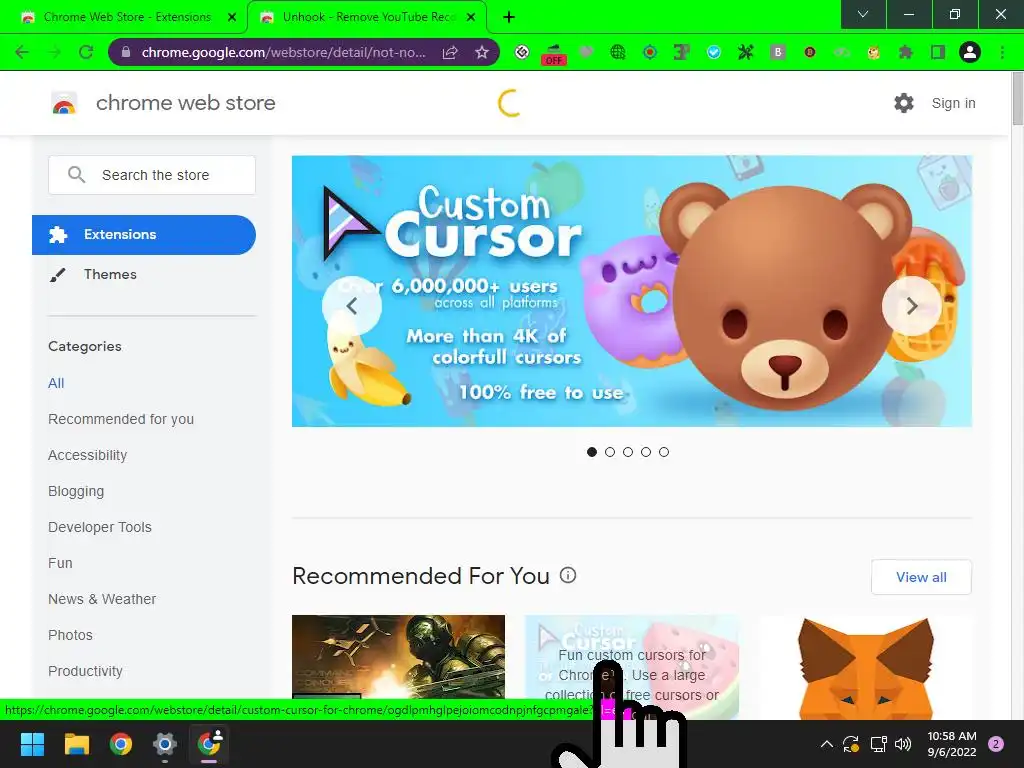The width and height of the screenshot is (1024, 768).
Task: Open Recommended for you category
Action: coord(121,419)
